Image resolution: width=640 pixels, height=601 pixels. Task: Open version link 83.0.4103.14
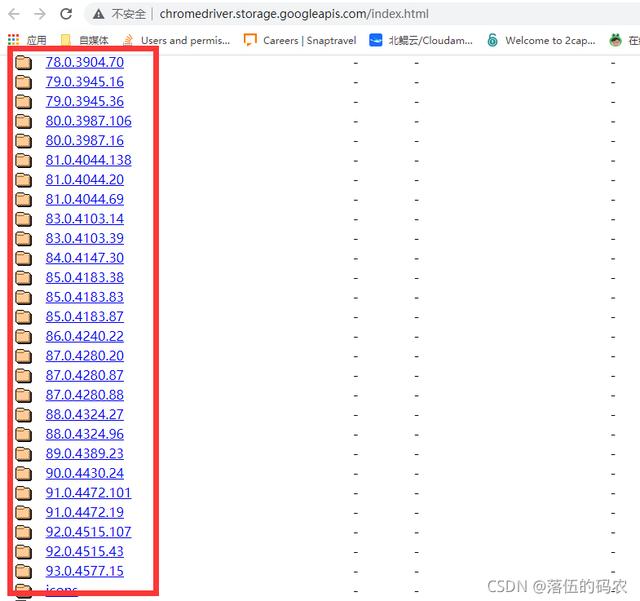[84, 219]
